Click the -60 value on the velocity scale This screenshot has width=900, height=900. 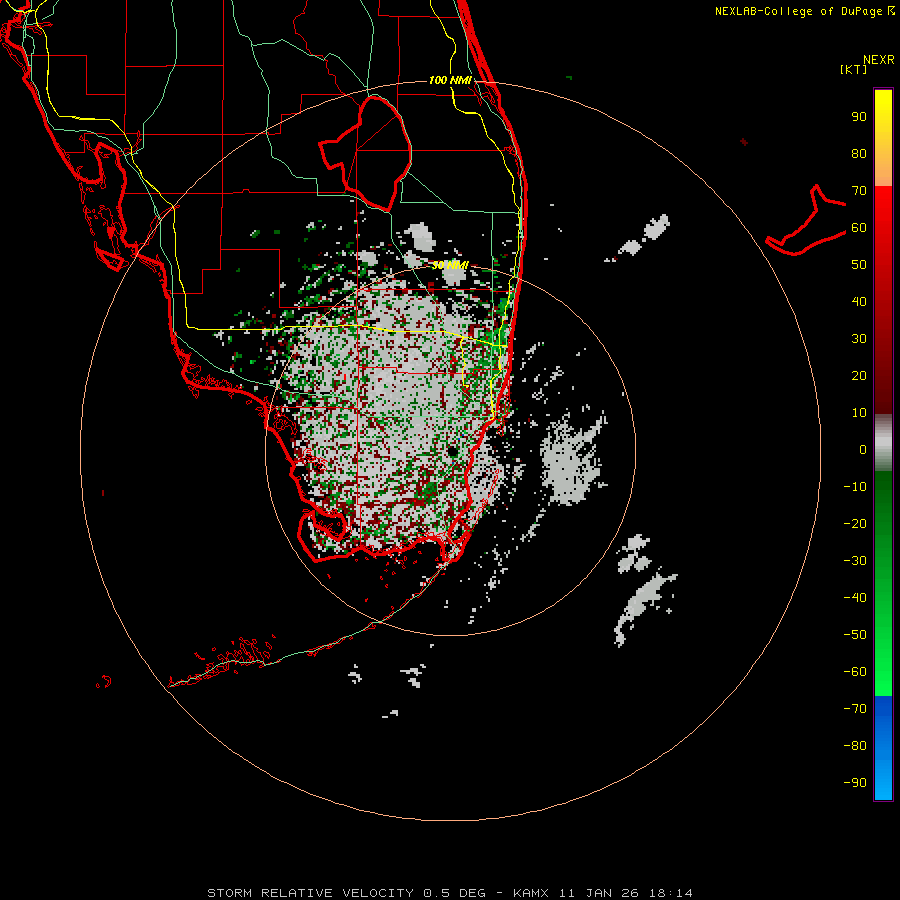point(855,672)
